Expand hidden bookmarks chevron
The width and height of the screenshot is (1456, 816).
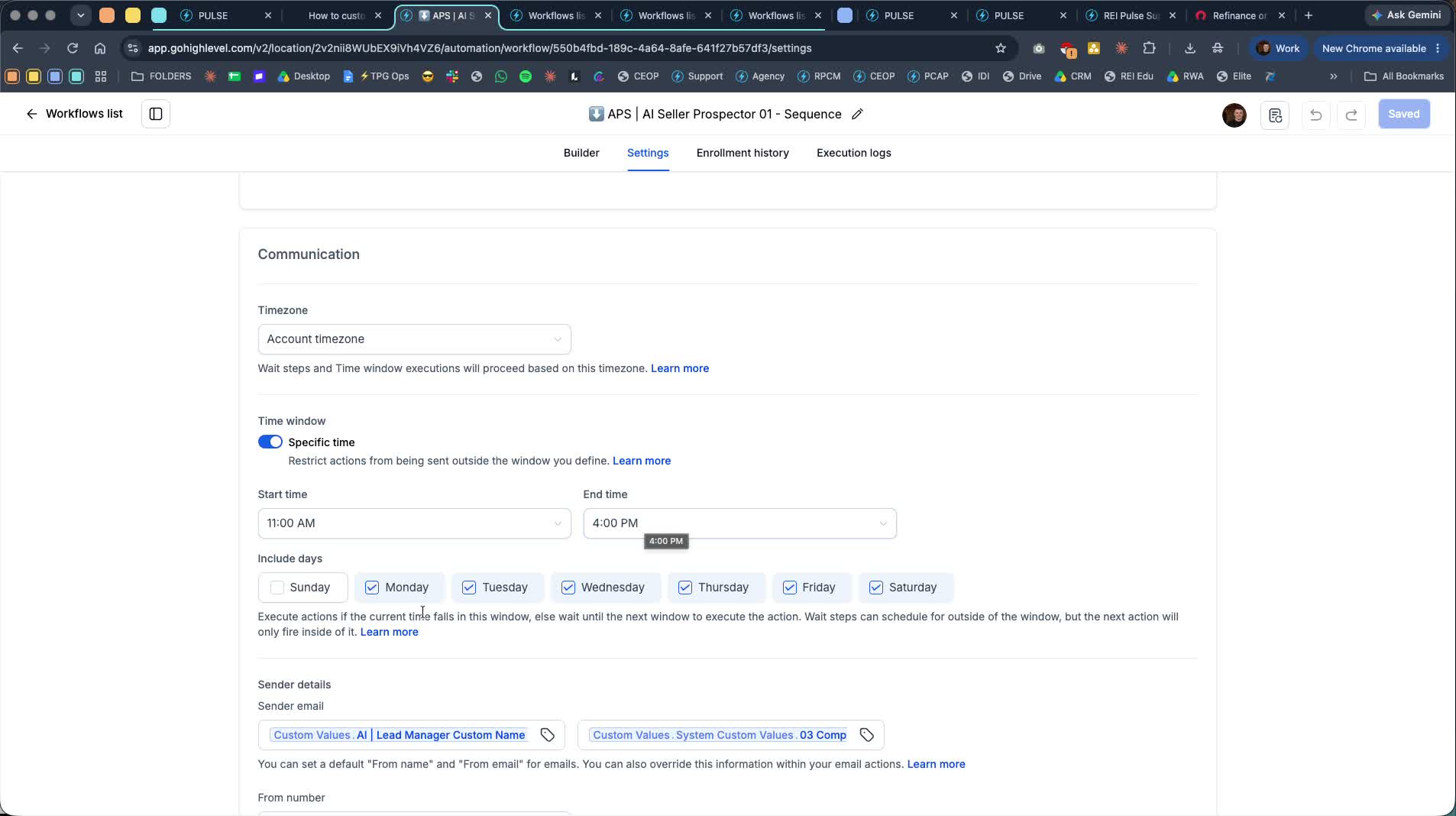pos(1334,76)
